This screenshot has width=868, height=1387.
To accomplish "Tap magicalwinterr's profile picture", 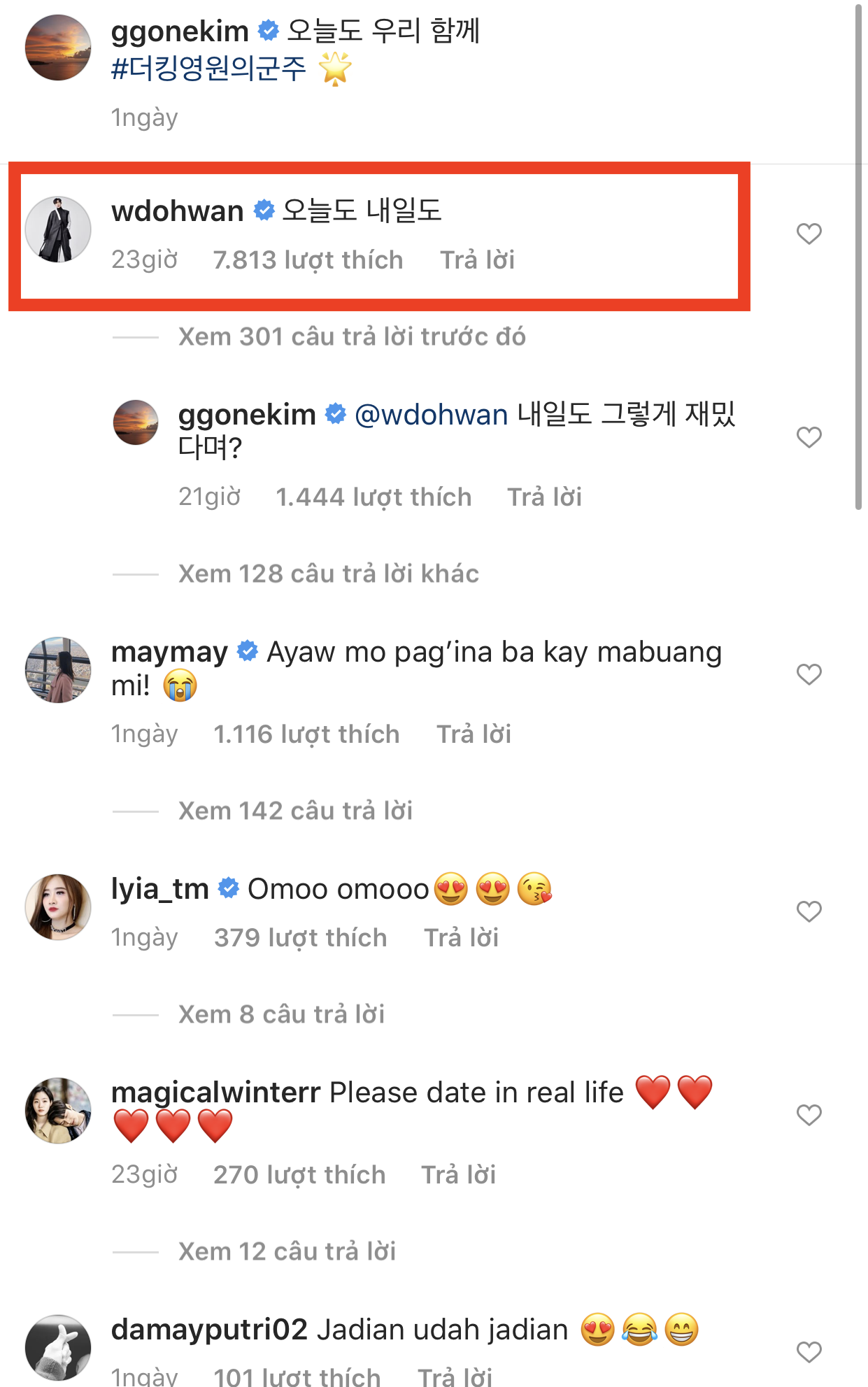I will tap(58, 1111).
